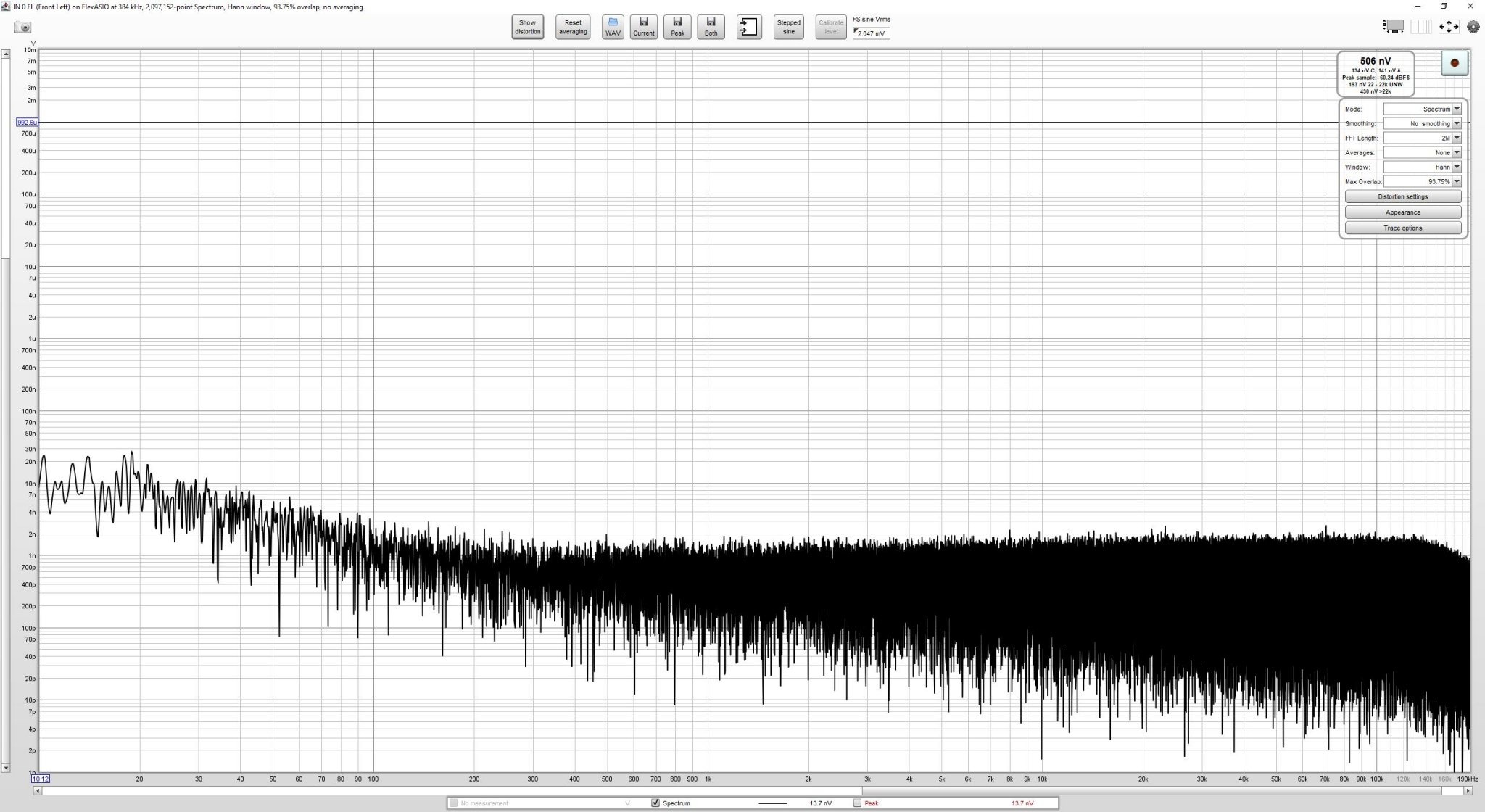
Task: Toggle the frequency bands bars icon
Action: [1420, 27]
